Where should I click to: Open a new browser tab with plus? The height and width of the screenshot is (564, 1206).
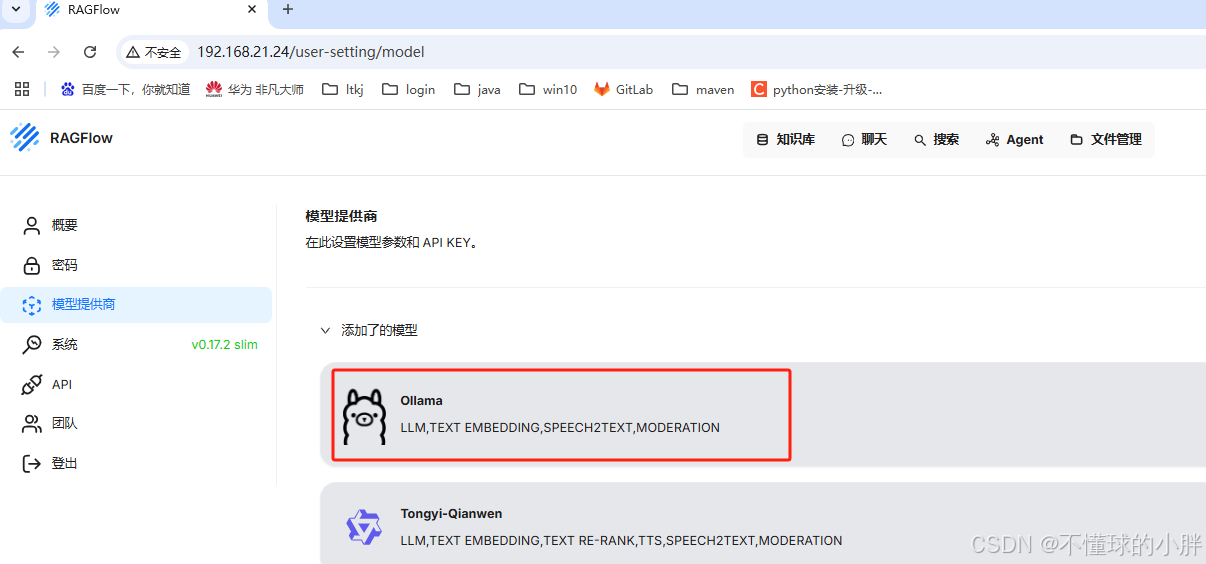288,10
